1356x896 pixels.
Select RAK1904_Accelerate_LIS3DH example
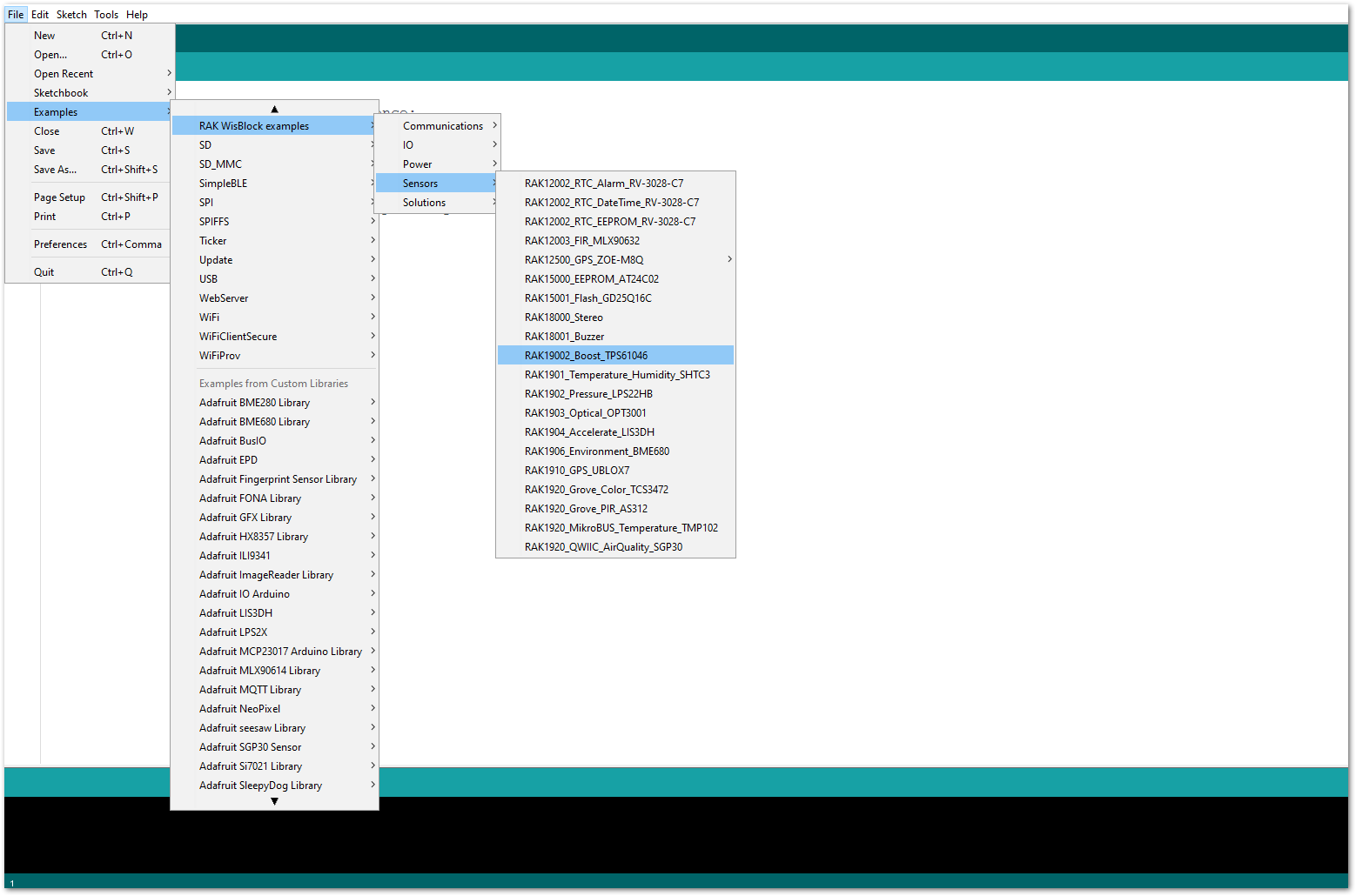[x=615, y=432]
